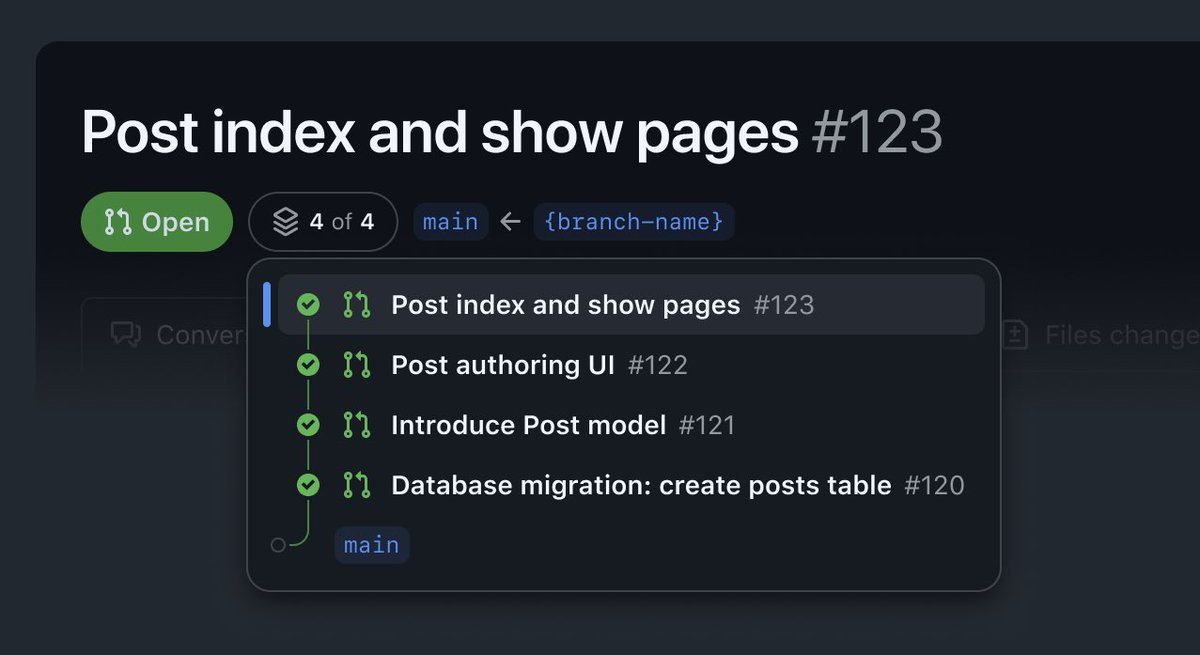Viewport: 1200px width, 655px height.
Task: Click the green check icon for PR #123
Action: [x=308, y=305]
